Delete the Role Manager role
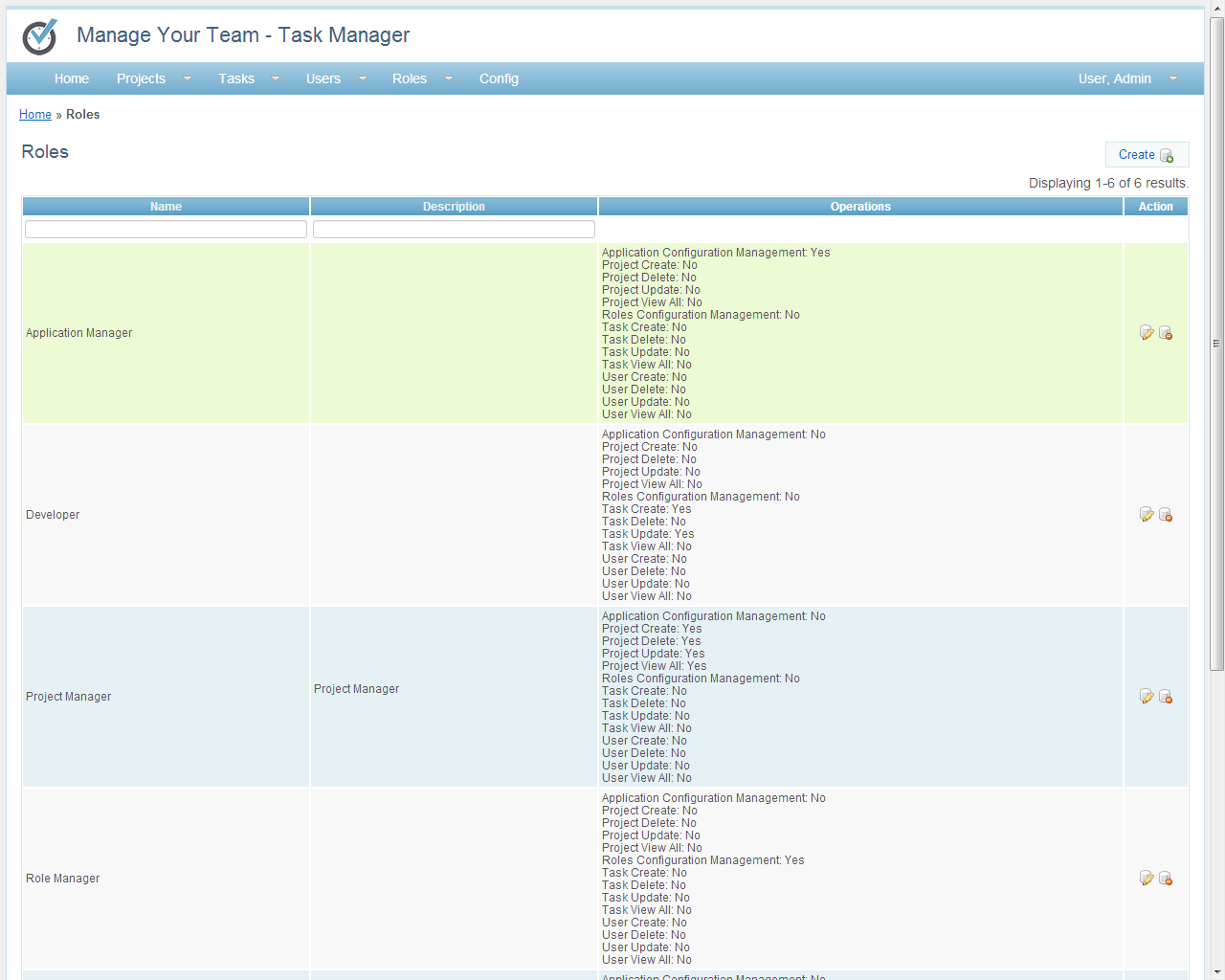Screen dimensions: 1225x980 pos(1166,879)
